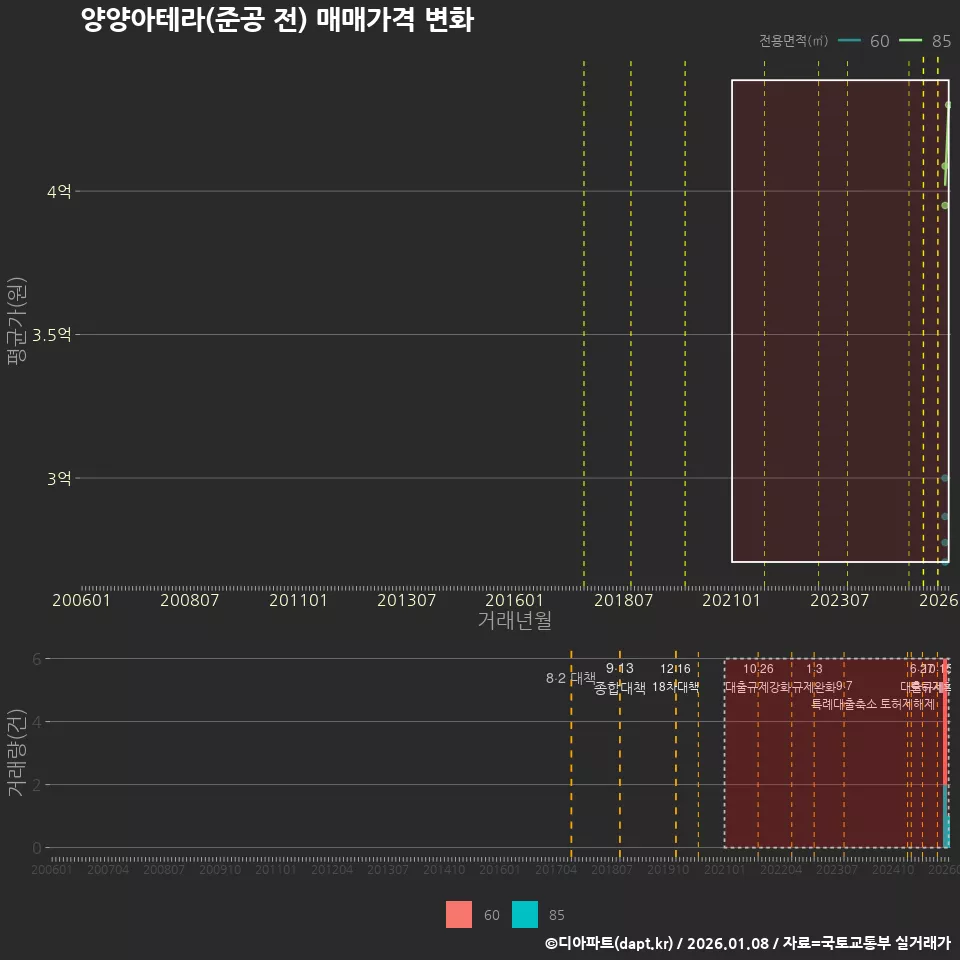This screenshot has width=960, height=960.
Task: Hide the 60 series using the red legend swatch
Action: click(x=459, y=915)
